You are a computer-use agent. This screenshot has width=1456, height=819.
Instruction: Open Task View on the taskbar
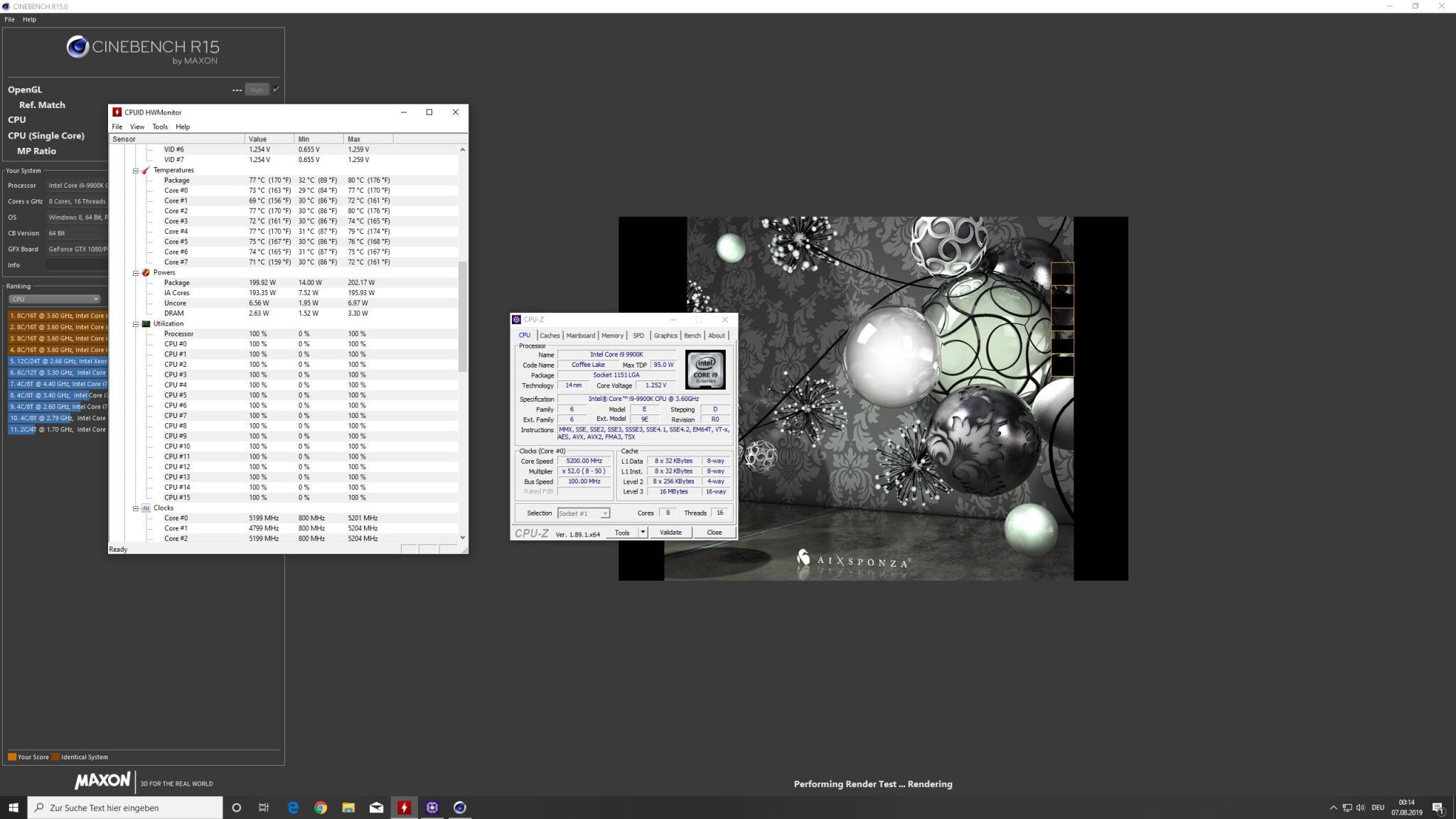tap(264, 808)
